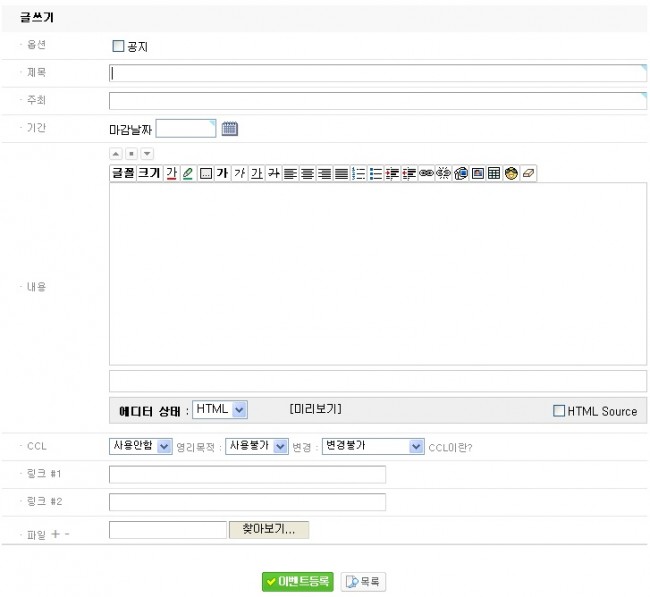The image size is (650, 597).
Task: Insert bulleted list
Action: pyautogui.click(x=375, y=173)
